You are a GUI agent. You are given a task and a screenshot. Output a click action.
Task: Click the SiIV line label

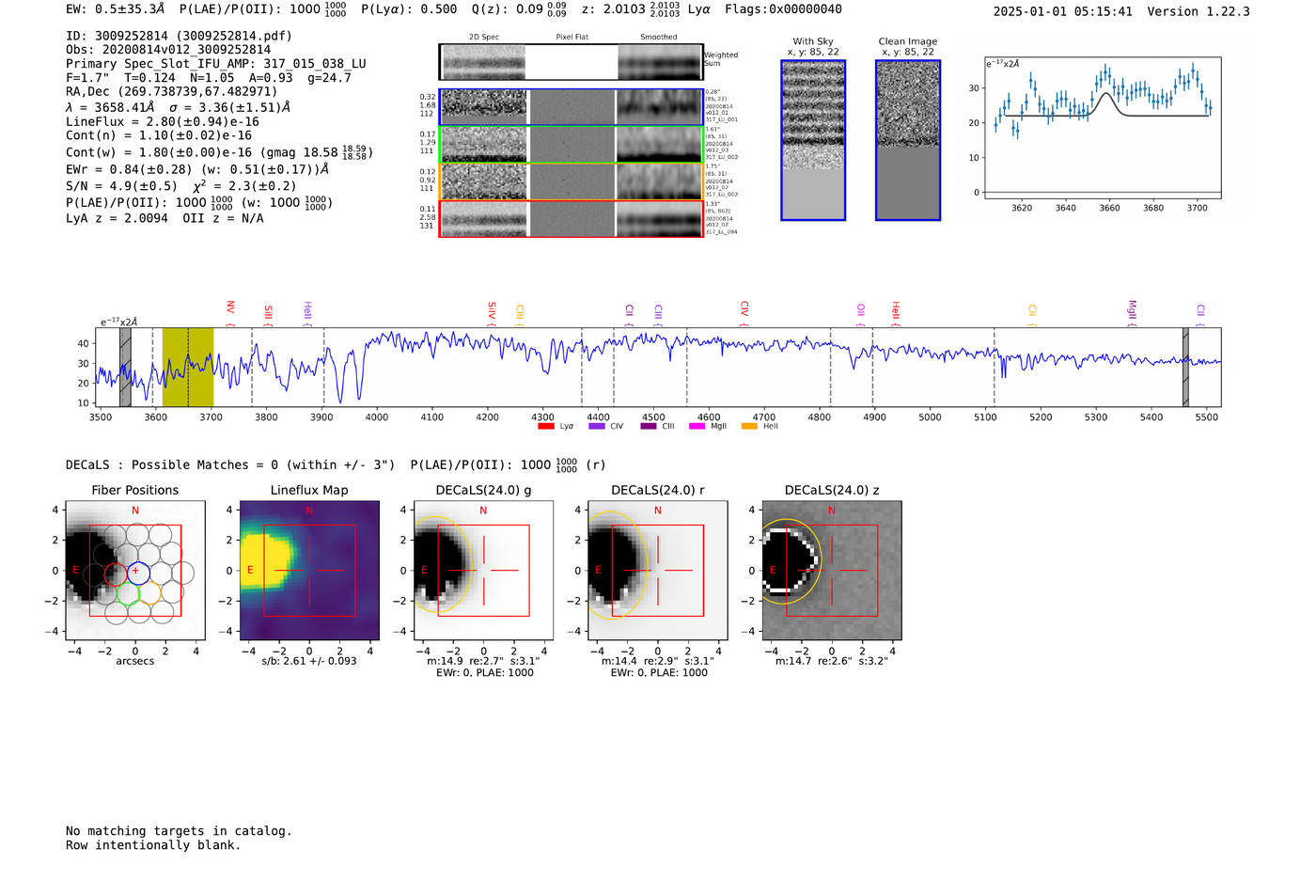pos(492,310)
